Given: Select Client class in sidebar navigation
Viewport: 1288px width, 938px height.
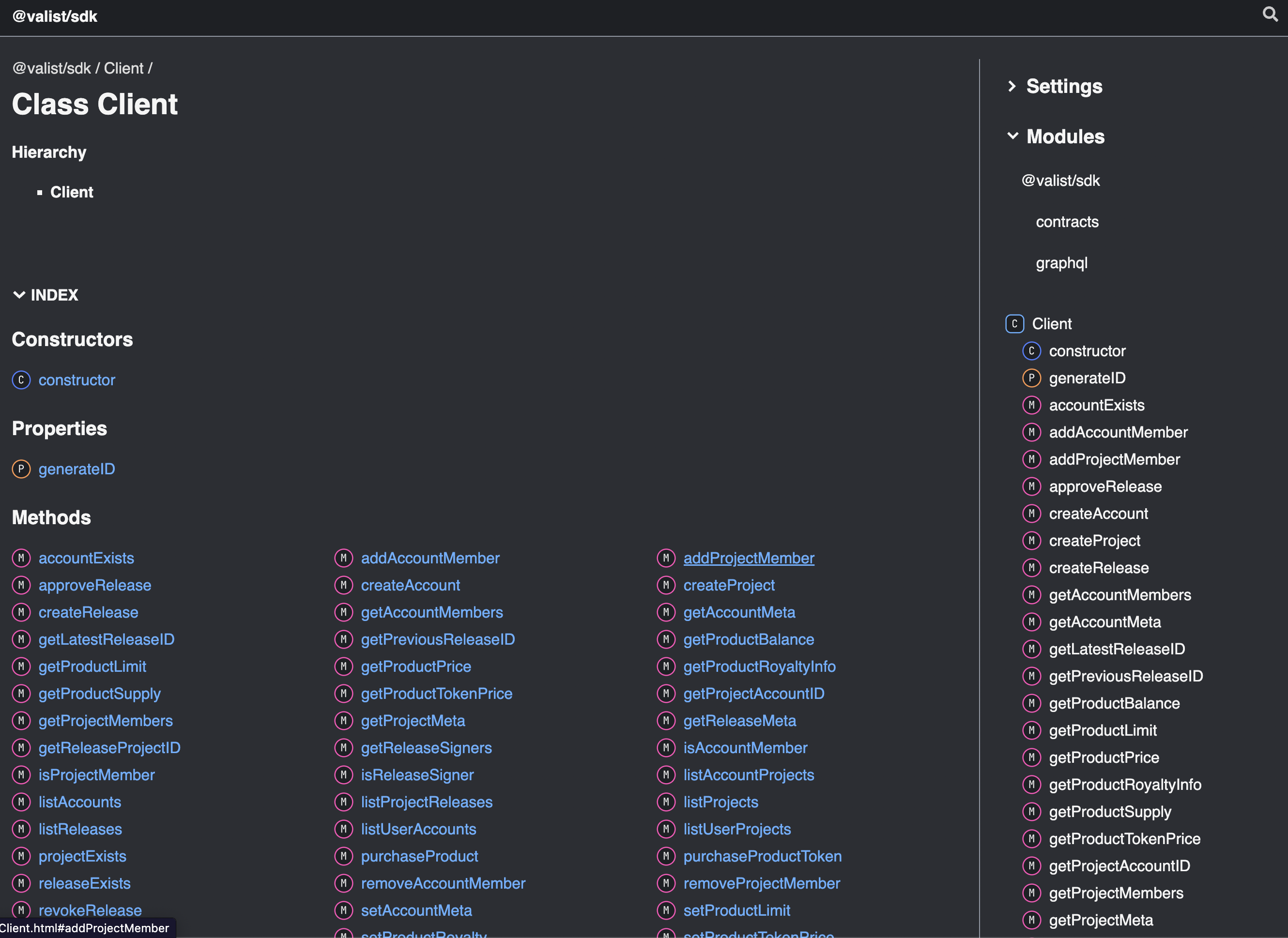Looking at the screenshot, I should tap(1052, 324).
